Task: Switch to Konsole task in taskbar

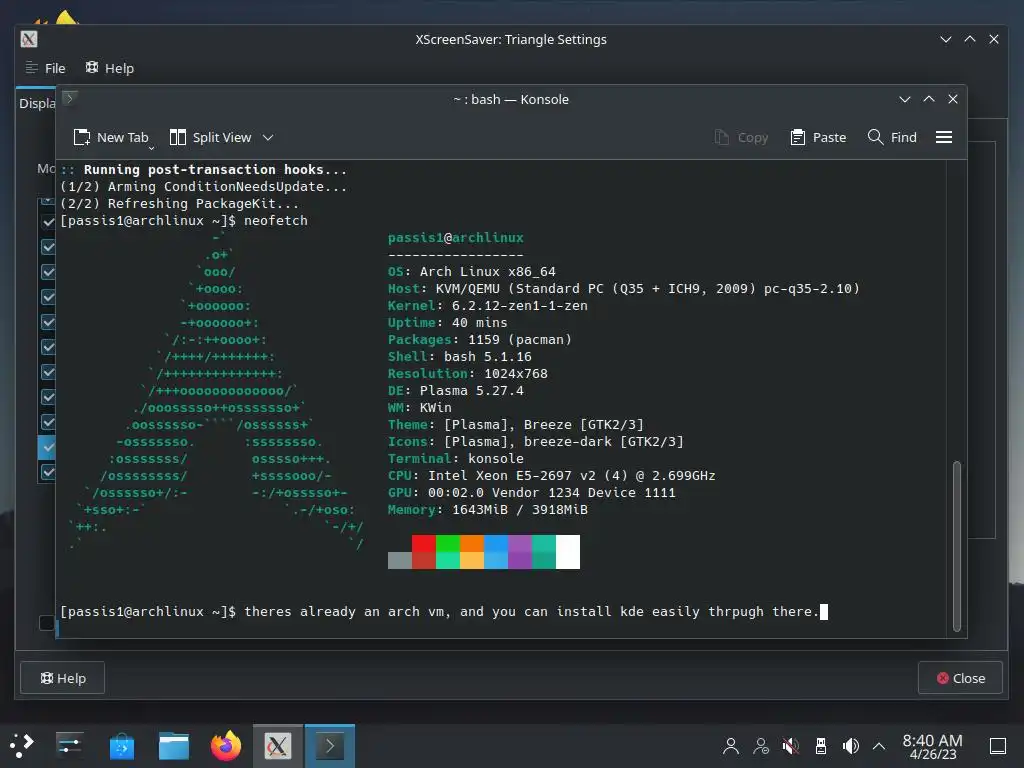Action: pos(330,745)
